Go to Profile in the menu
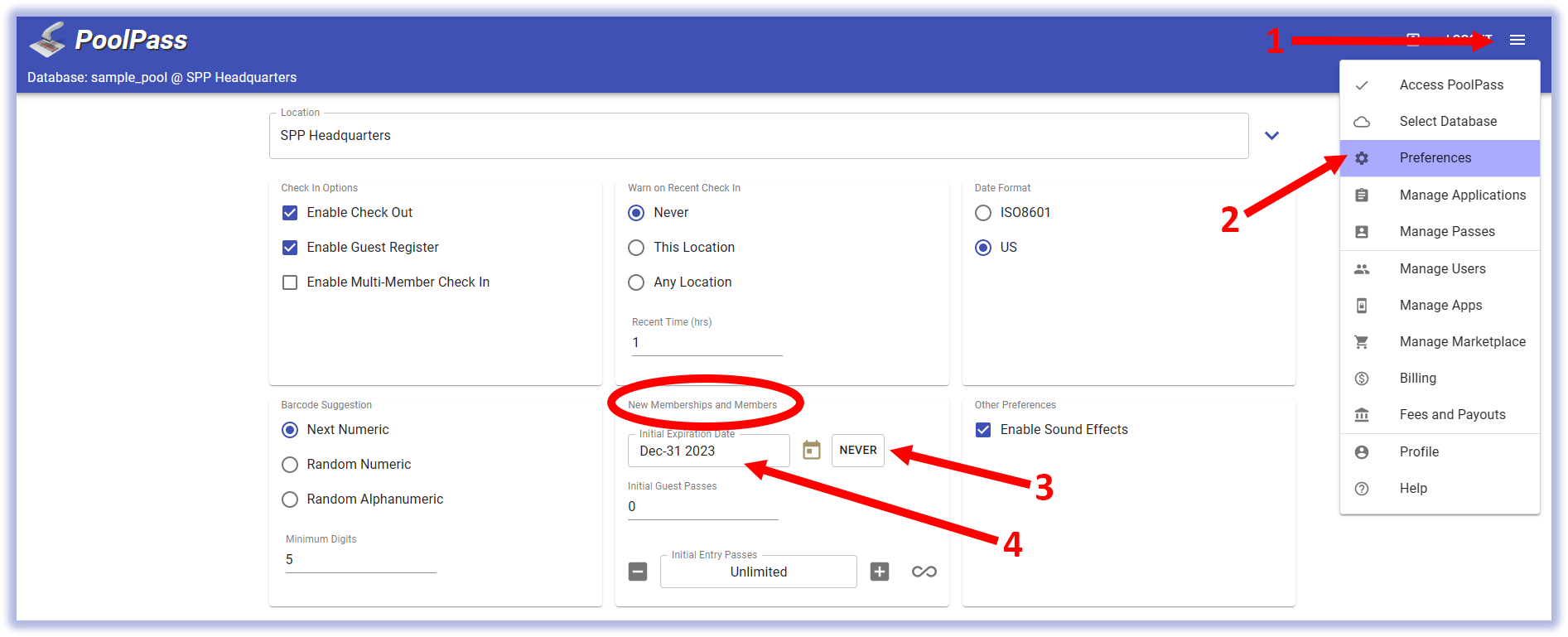The width and height of the screenshot is (1568, 637). (1440, 452)
